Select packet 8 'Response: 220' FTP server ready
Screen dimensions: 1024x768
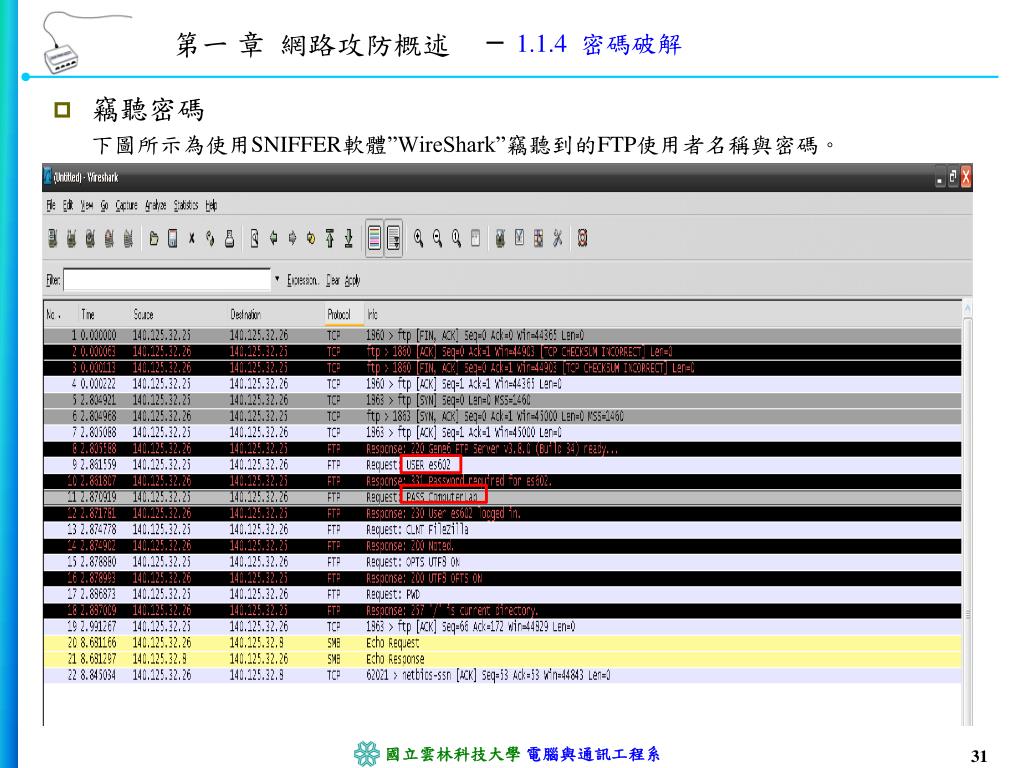coord(503,449)
